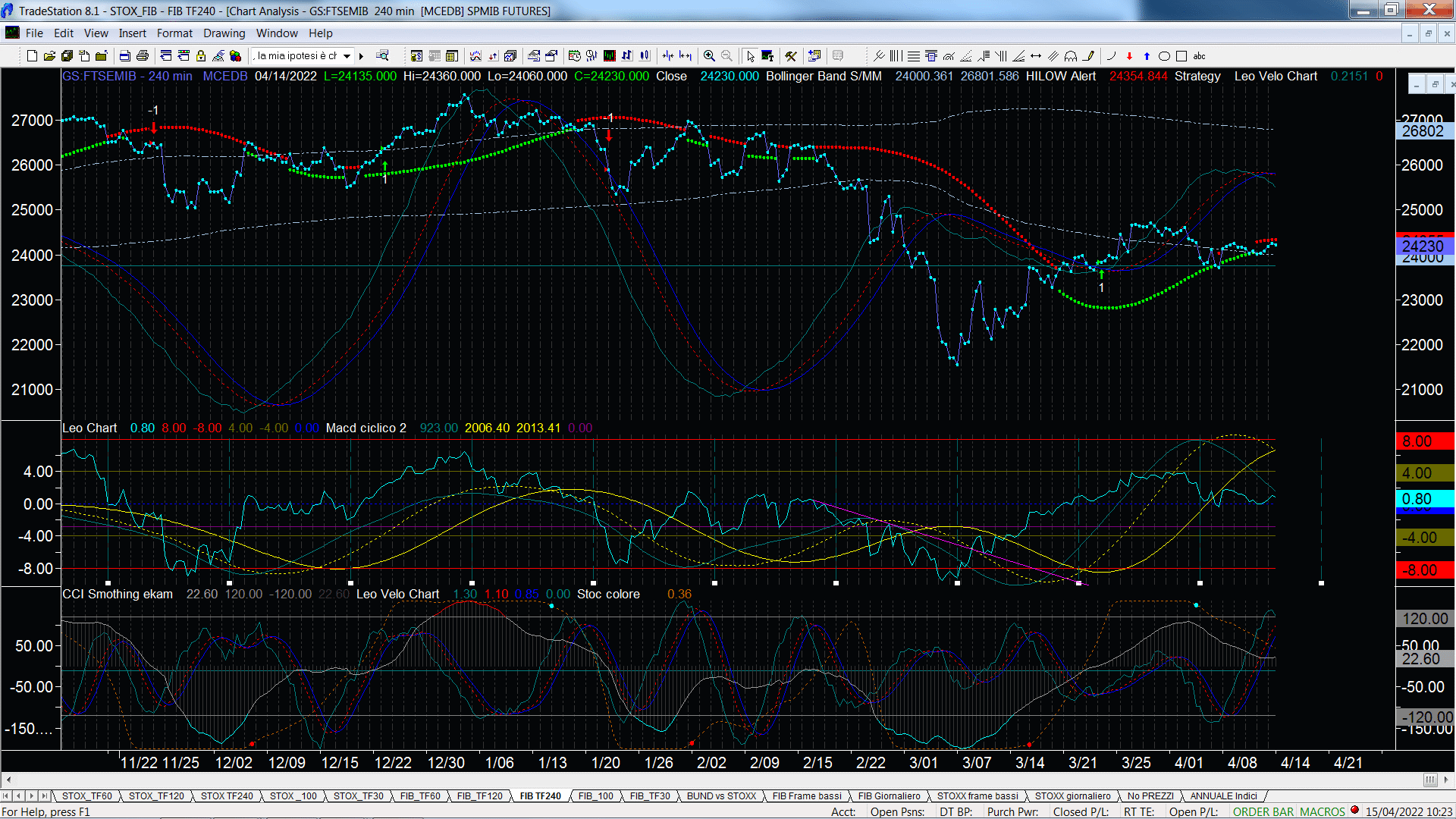Click the zoom in magnifier icon
Screen dimensions: 1456x819
click(709, 55)
